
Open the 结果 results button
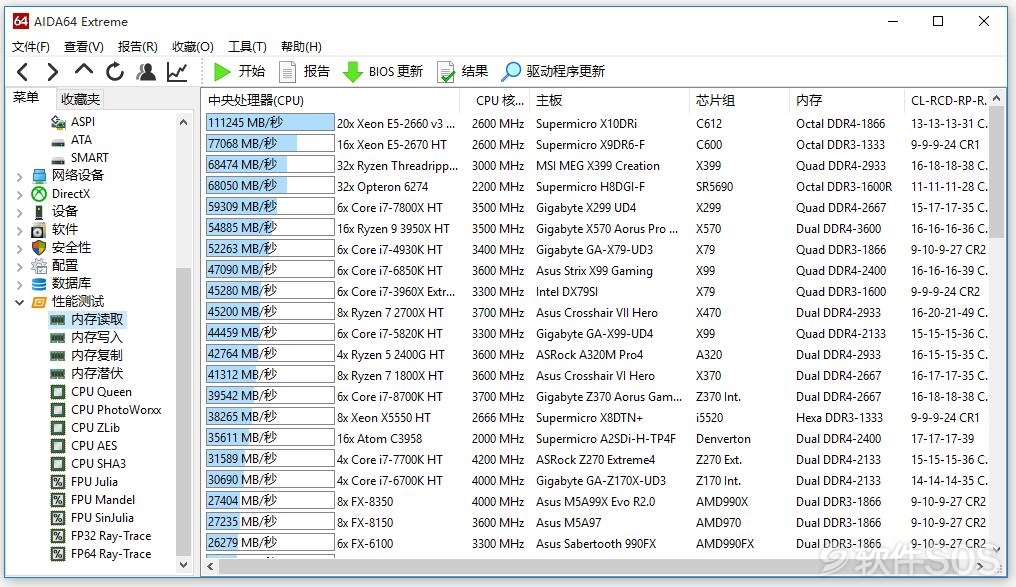(x=463, y=71)
